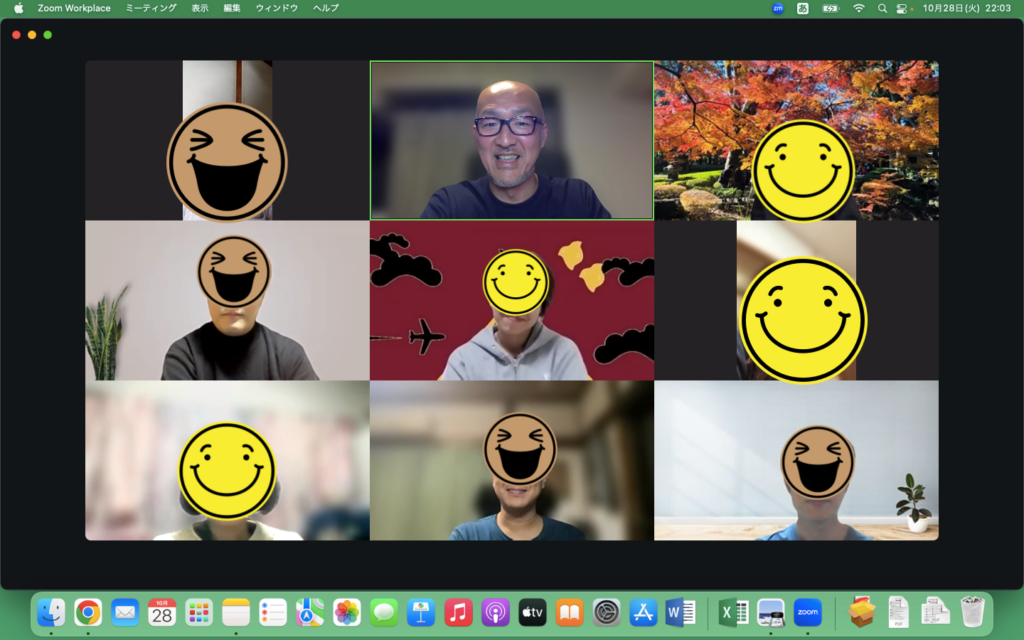Click the Zoom status icon in menu bar
The height and width of the screenshot is (640, 1024).
(778, 8)
